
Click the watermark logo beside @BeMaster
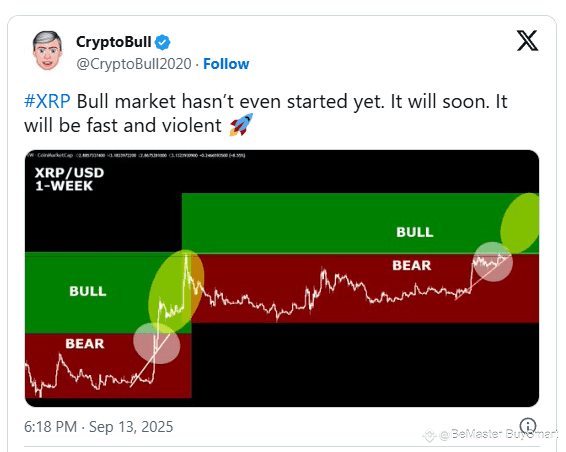[430, 435]
